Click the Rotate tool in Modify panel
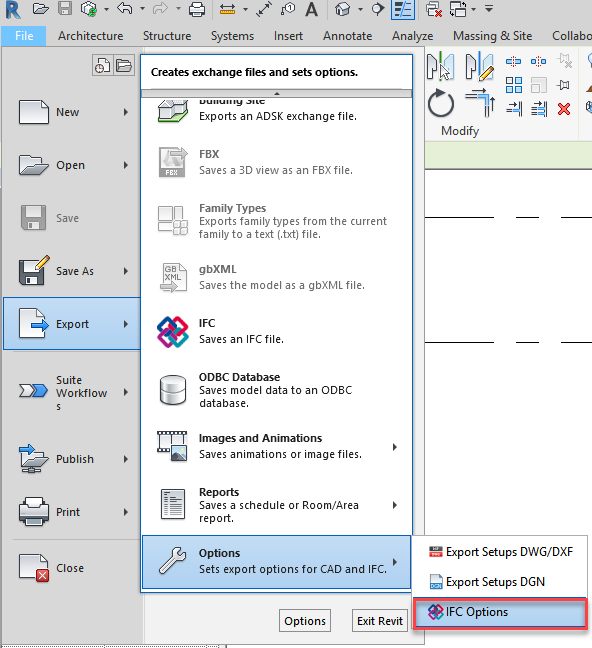 441,103
